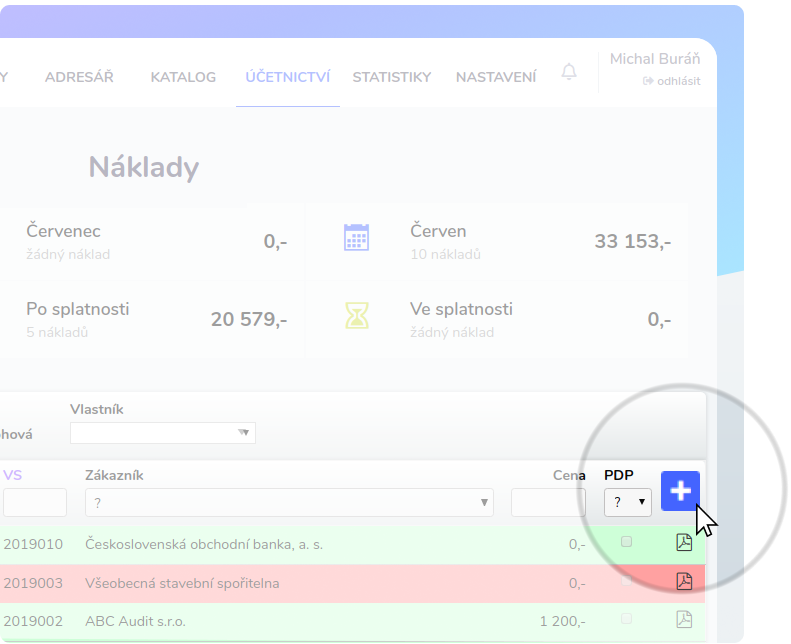Click user name Michal Buráň
Viewport: 791px width, 644px height.
click(x=655, y=59)
